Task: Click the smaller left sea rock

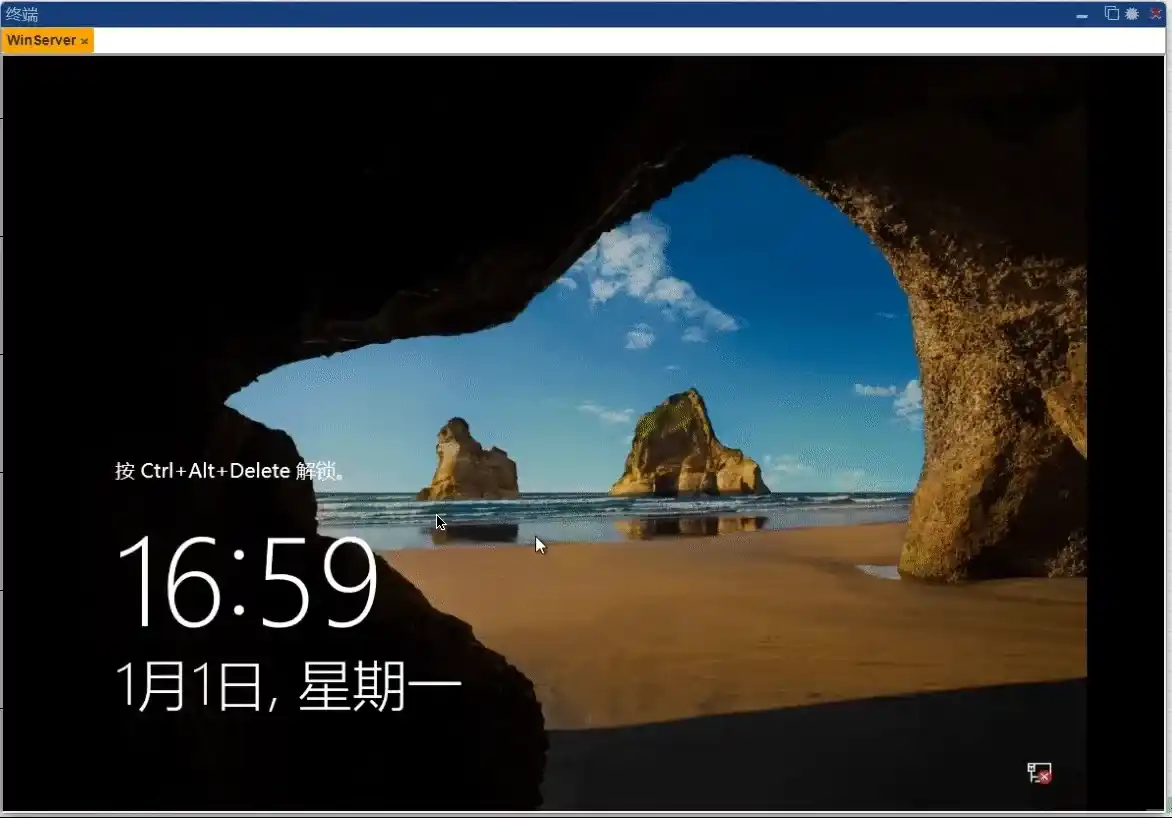Action: (x=466, y=463)
